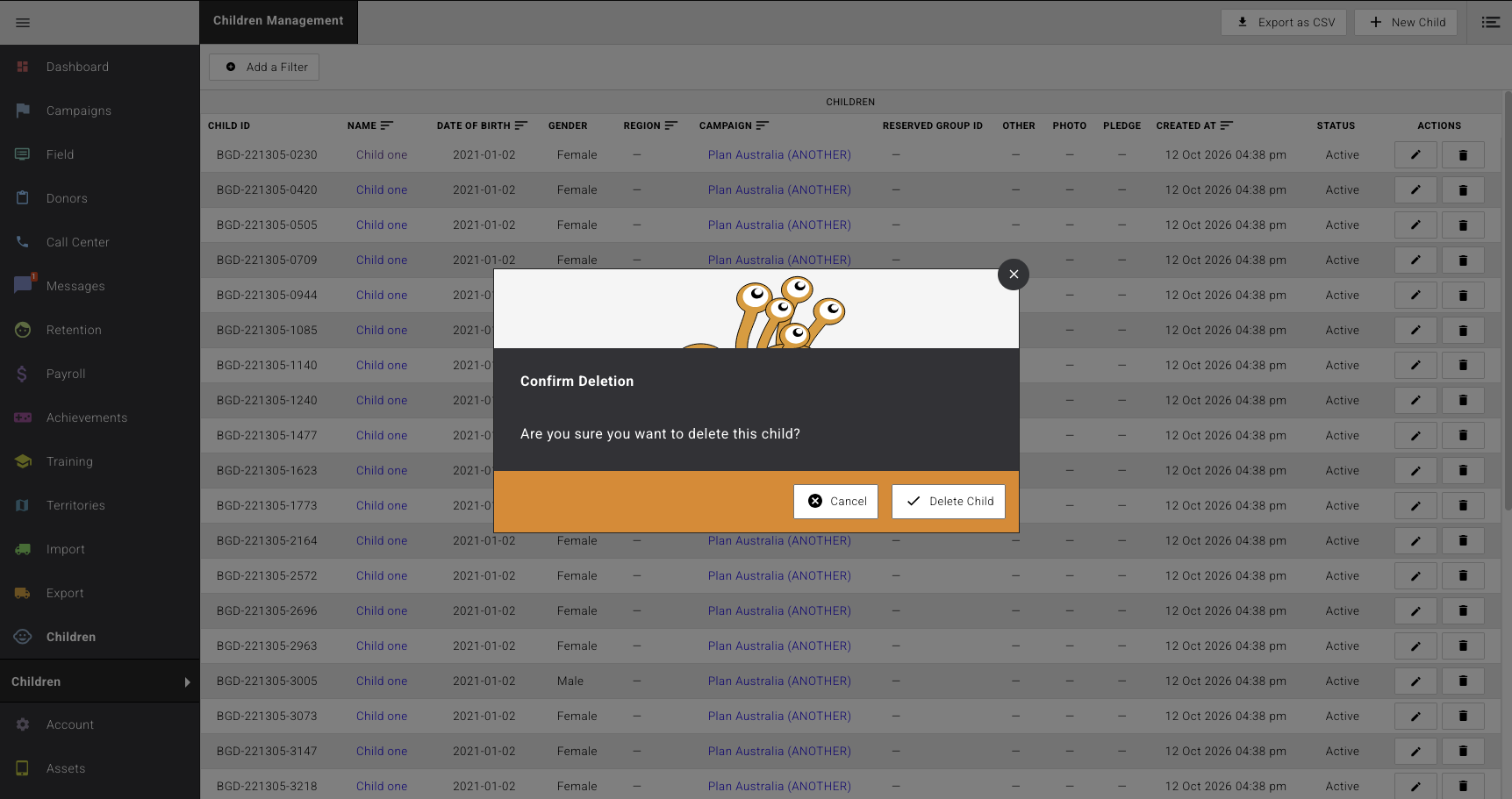
Task: Click the Field sidebar icon
Action: tap(23, 154)
